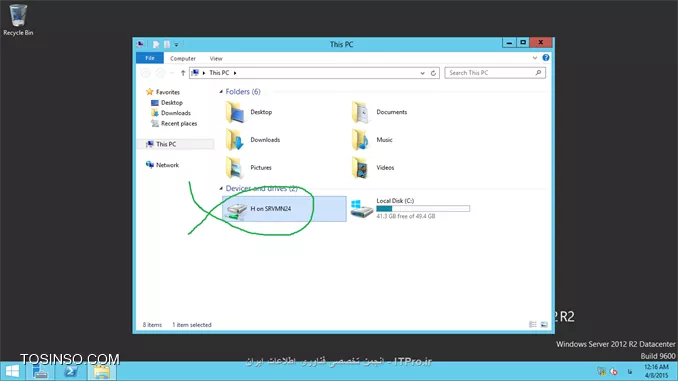Viewport: 678px width, 381px height.
Task: Click the muted speaker tray icon
Action: [x=614, y=371]
